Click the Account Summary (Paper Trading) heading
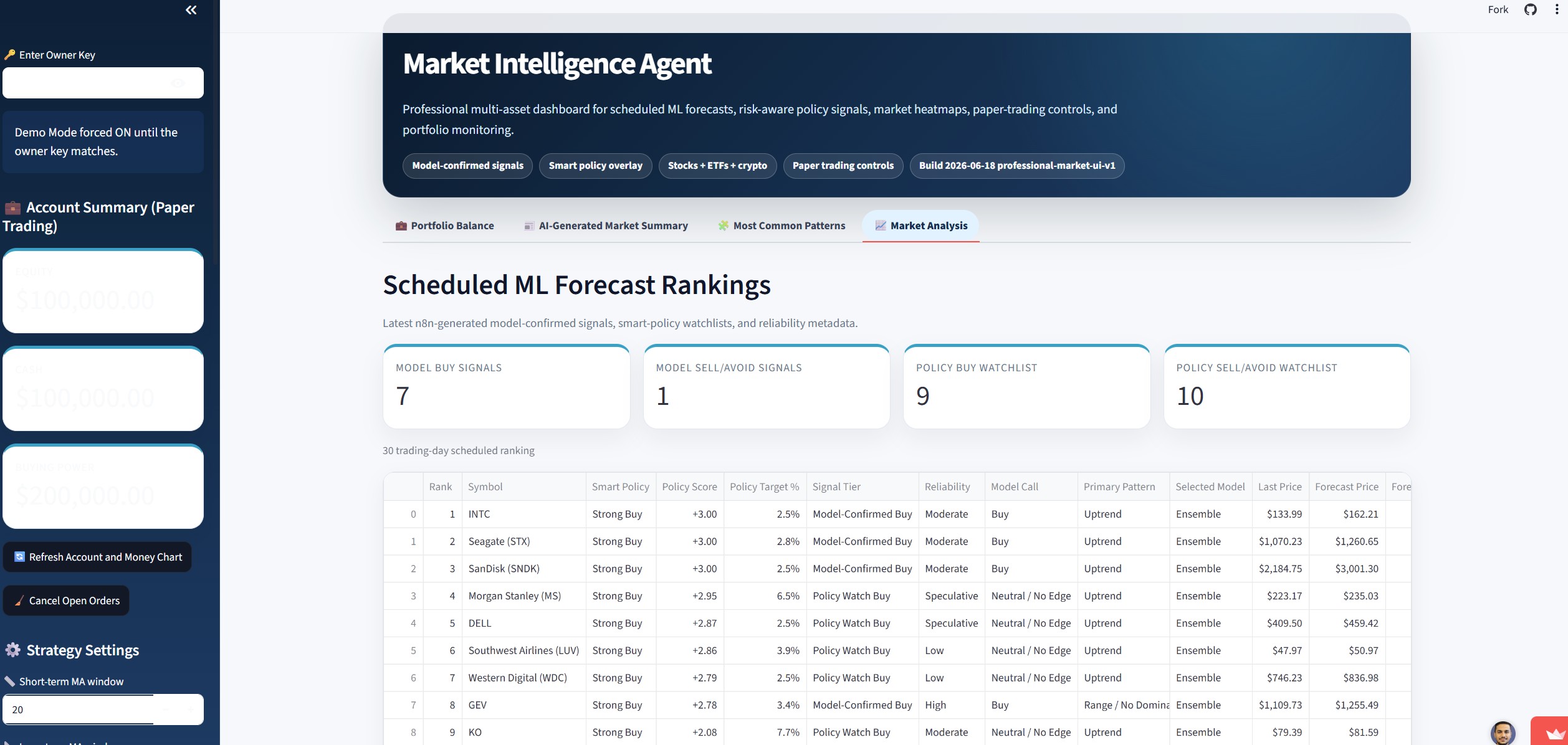The height and width of the screenshot is (745, 1568). (99, 217)
